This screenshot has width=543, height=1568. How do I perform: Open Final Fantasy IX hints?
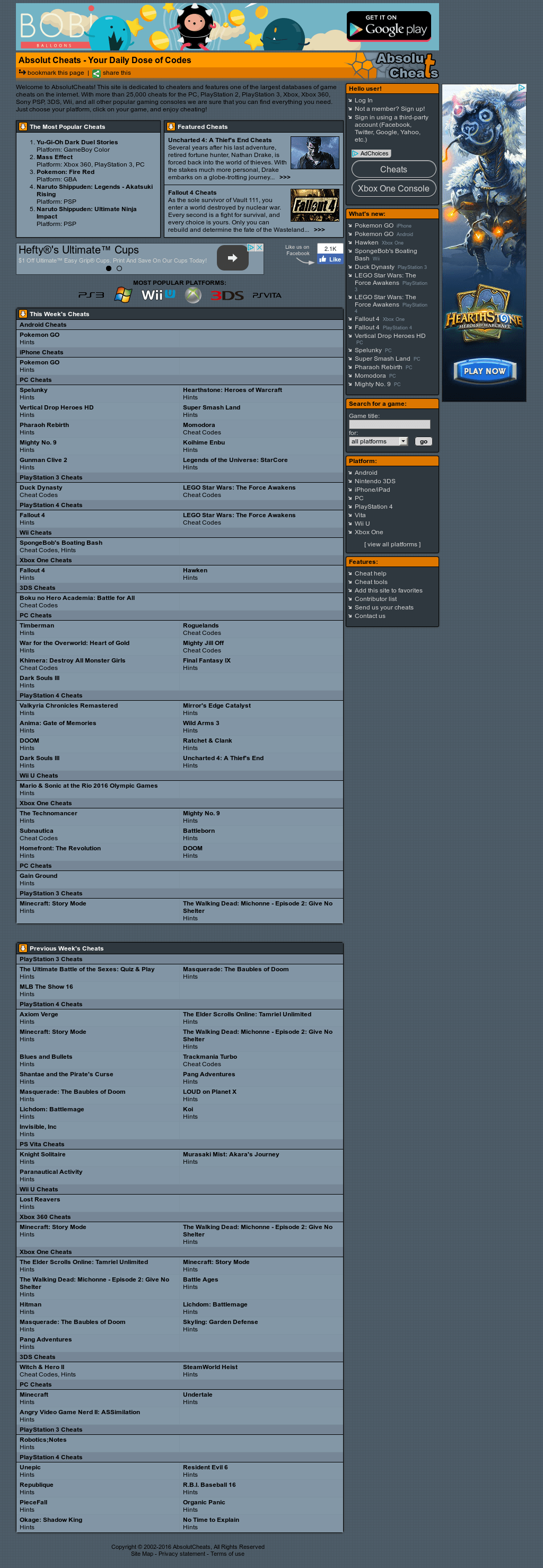206,660
